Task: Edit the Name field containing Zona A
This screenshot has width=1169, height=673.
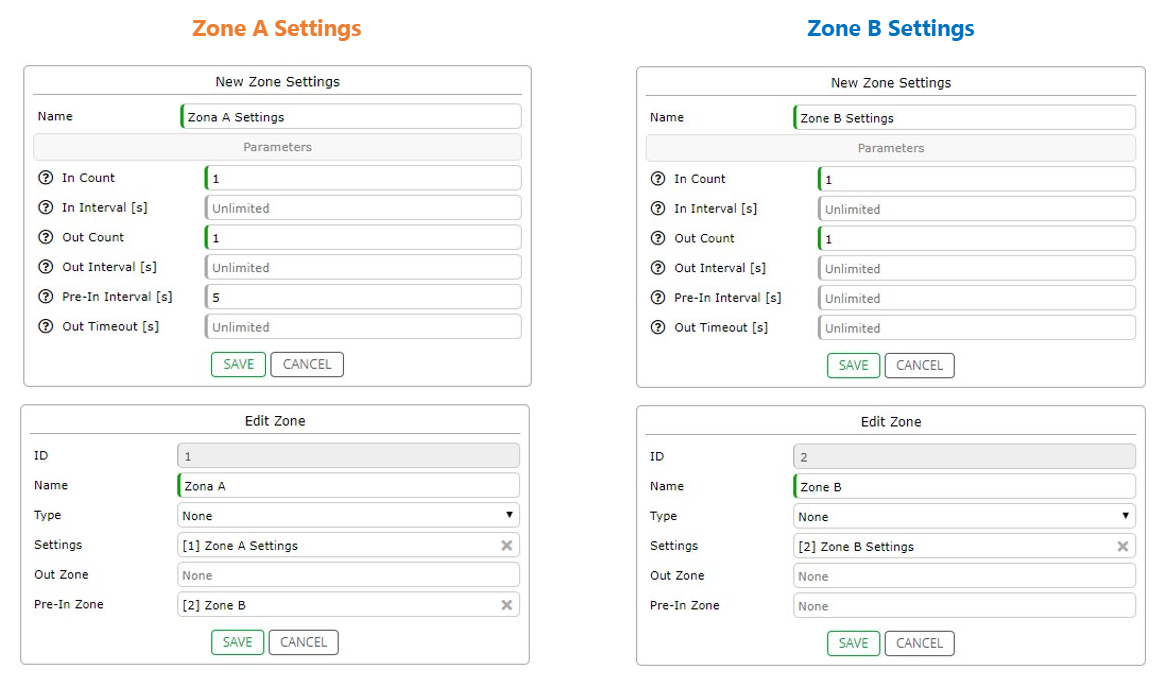Action: (348, 485)
